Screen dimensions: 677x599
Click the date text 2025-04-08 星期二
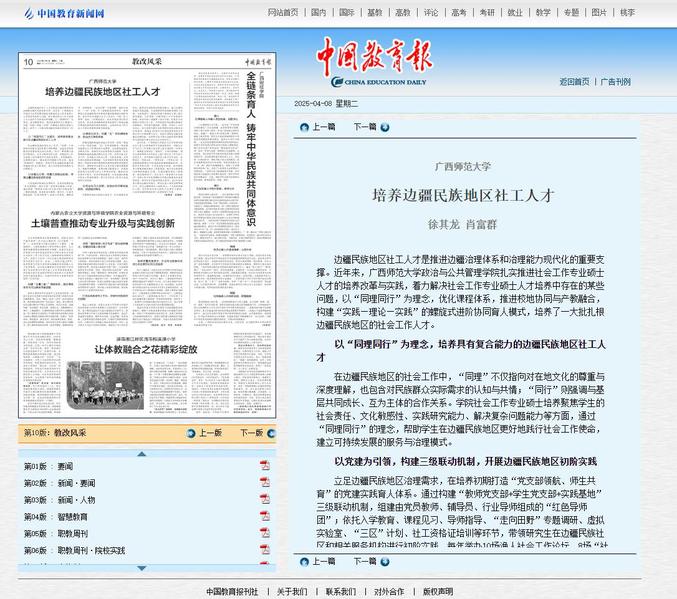click(326, 104)
